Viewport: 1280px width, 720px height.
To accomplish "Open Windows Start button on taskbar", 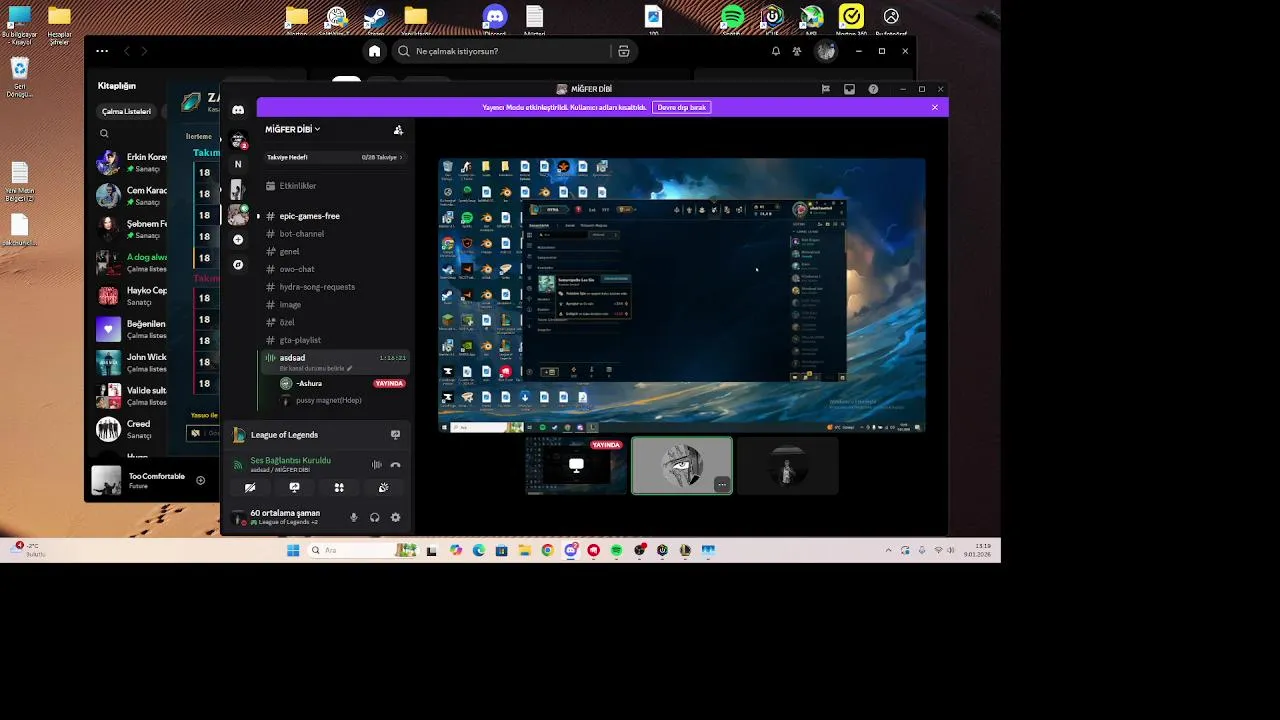I will pos(293,550).
